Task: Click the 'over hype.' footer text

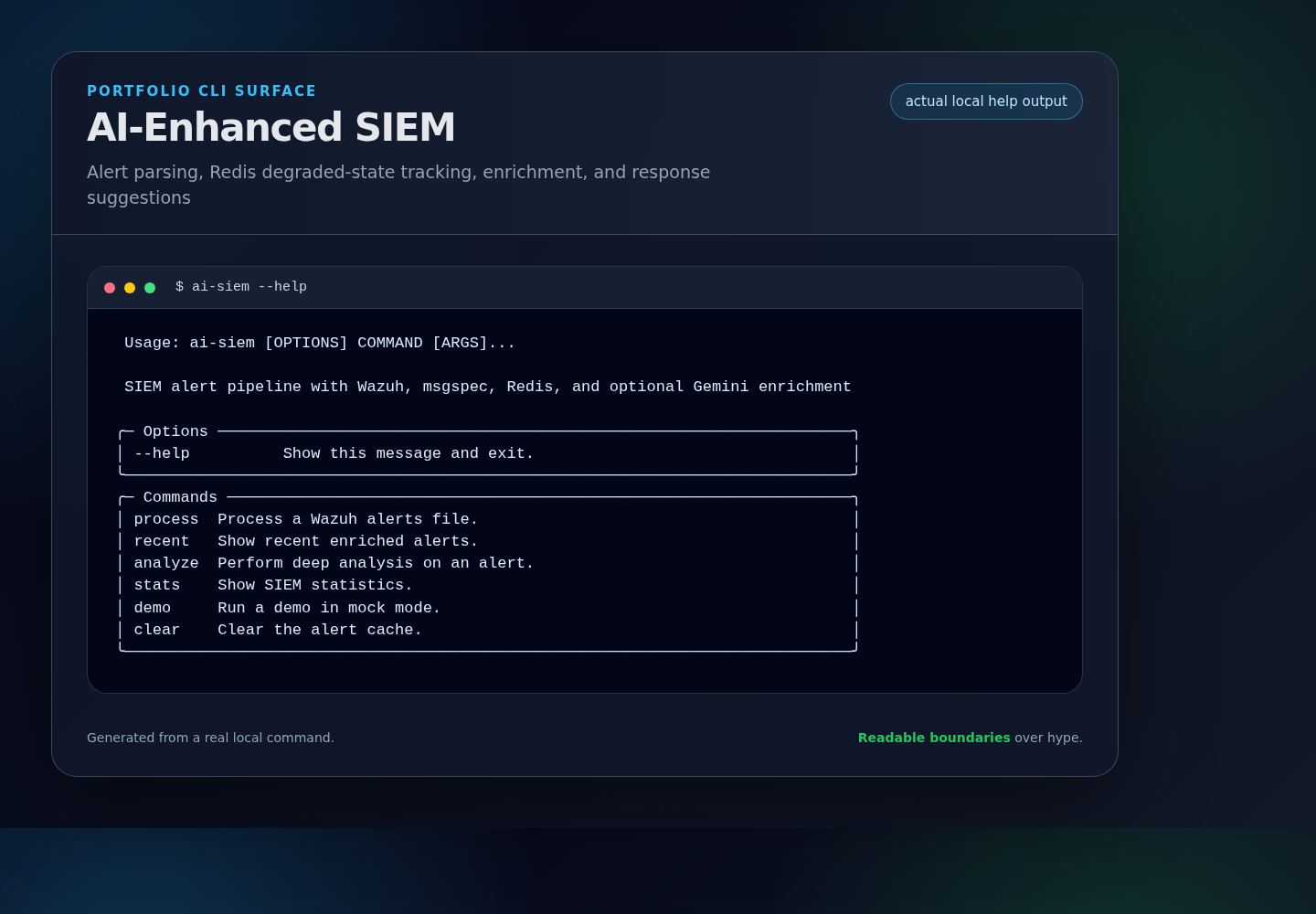Action: 1048,738
